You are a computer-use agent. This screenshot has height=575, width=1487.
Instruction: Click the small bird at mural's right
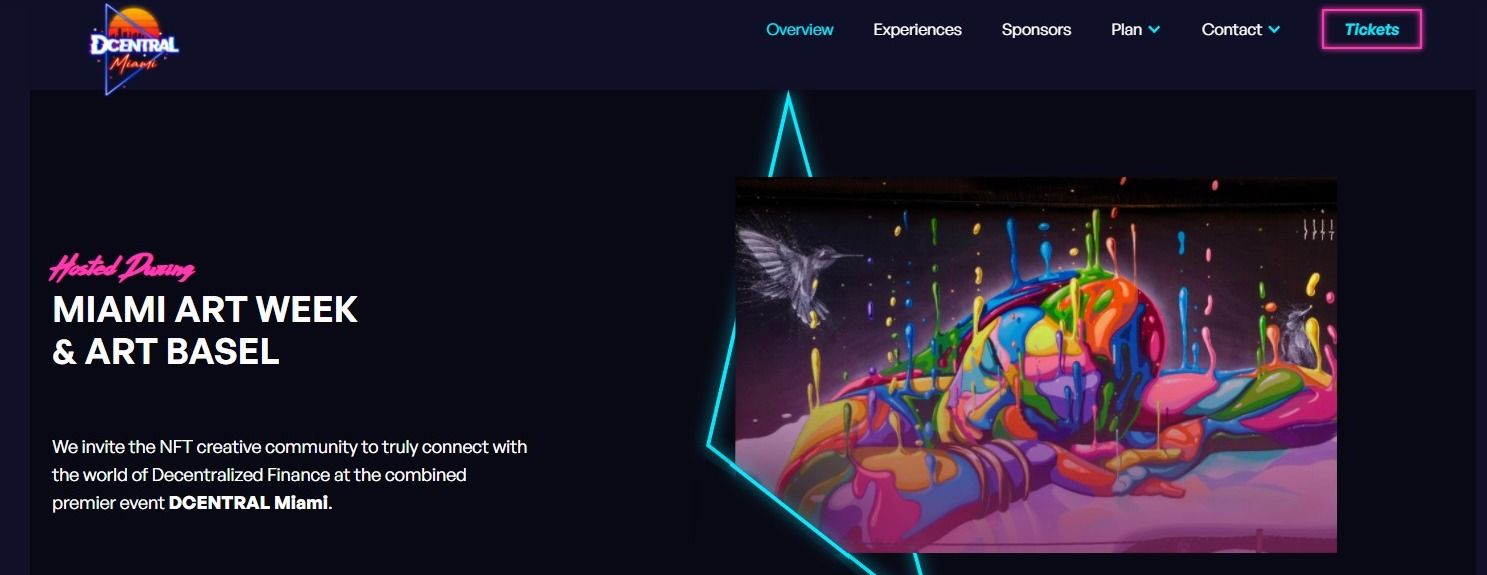(1297, 335)
